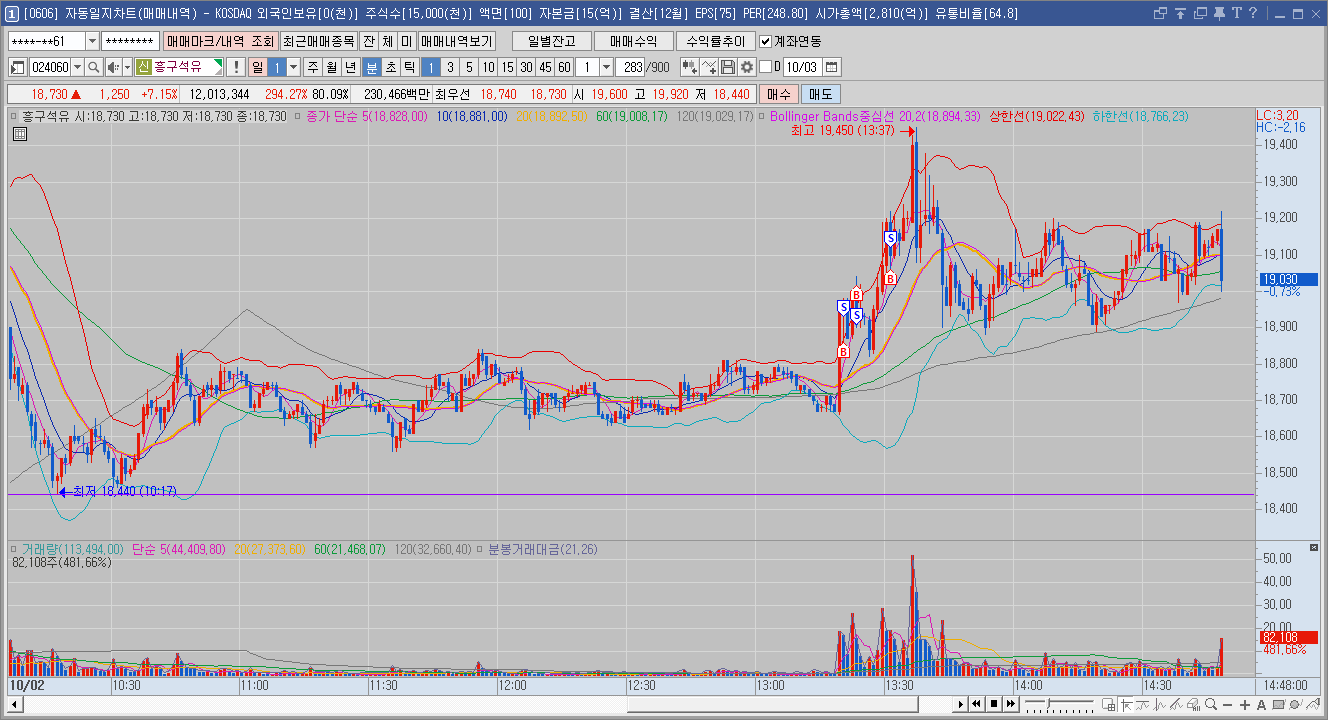This screenshot has height=720, width=1328.
Task: Click the stock search magnifier icon
Action: tap(94, 67)
